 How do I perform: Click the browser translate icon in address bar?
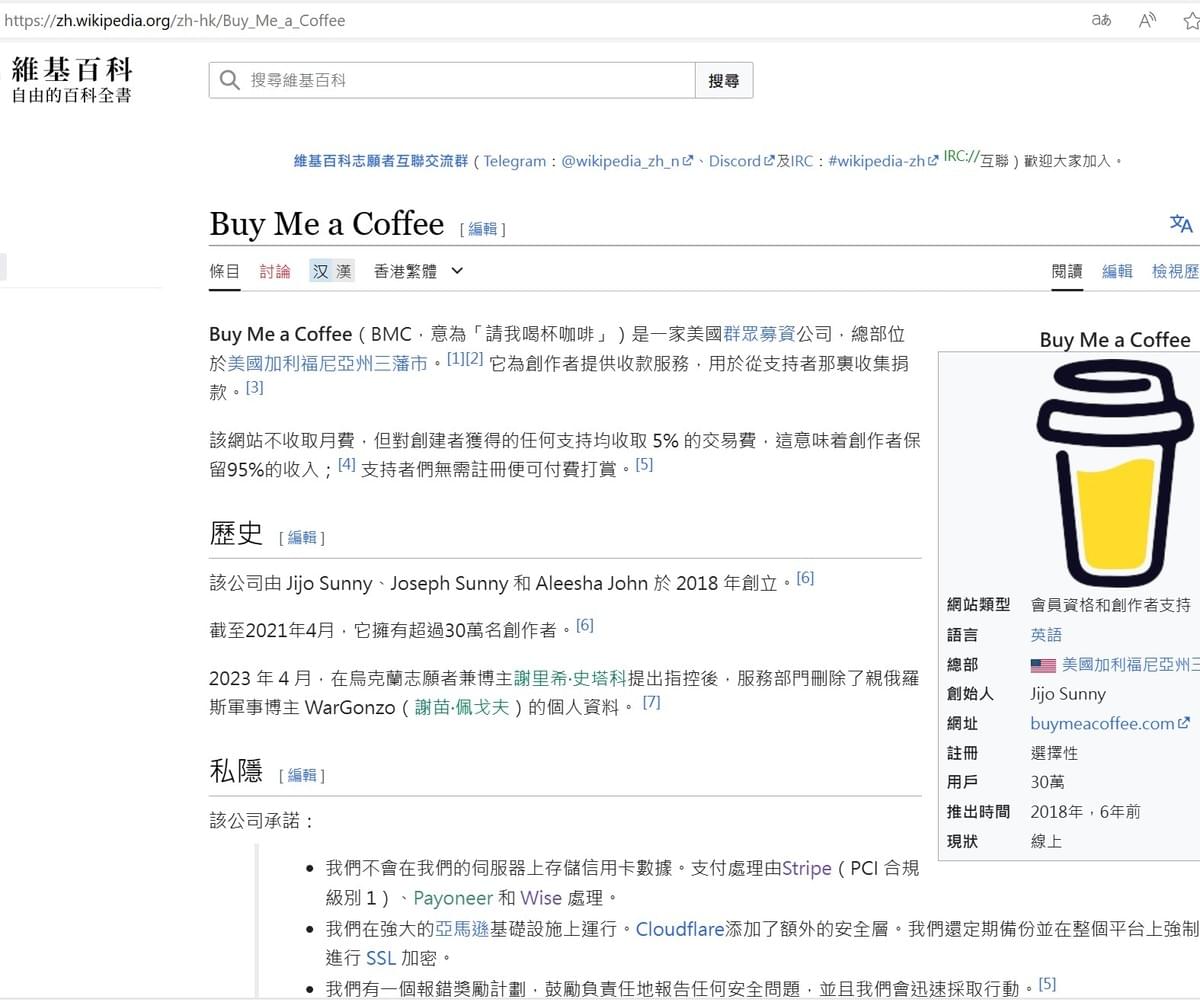click(1101, 20)
